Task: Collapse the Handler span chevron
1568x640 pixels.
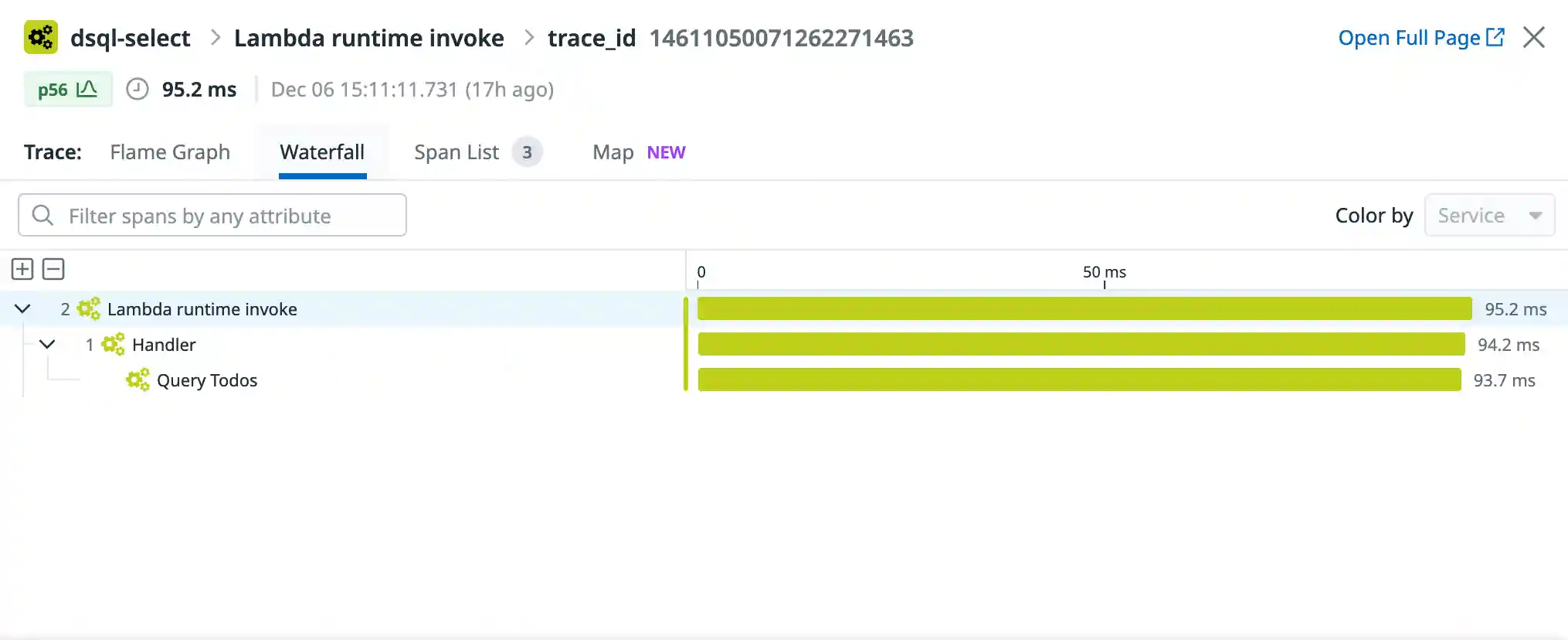Action: click(x=47, y=345)
